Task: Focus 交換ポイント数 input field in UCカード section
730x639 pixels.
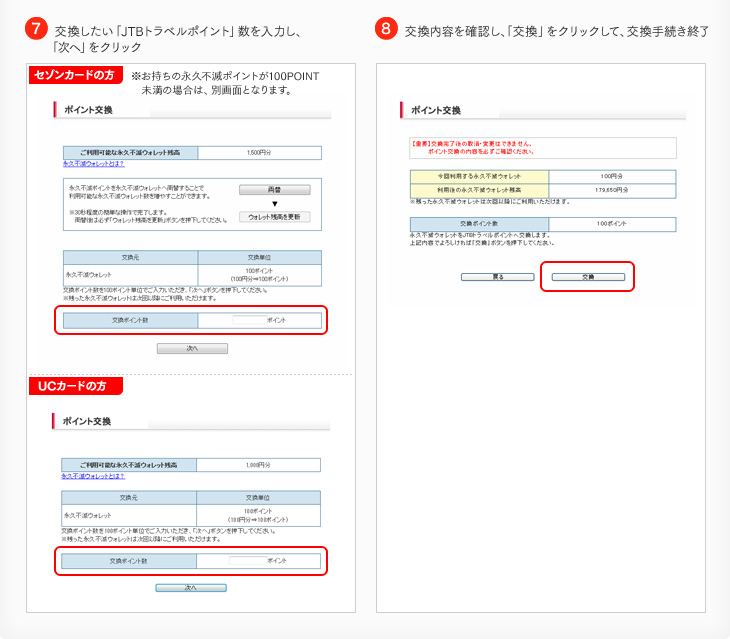Action: [247, 561]
